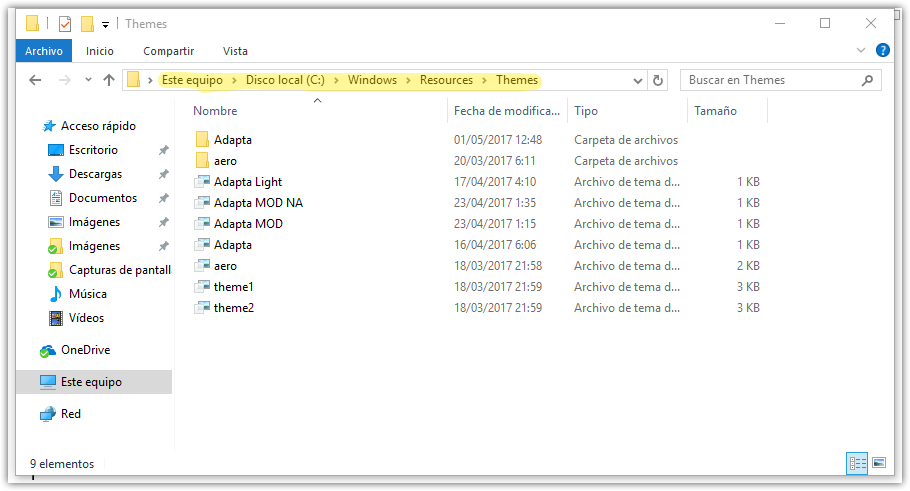910x491 pixels.
Task: Click the pin icon next to Escritorio
Action: pos(164,150)
